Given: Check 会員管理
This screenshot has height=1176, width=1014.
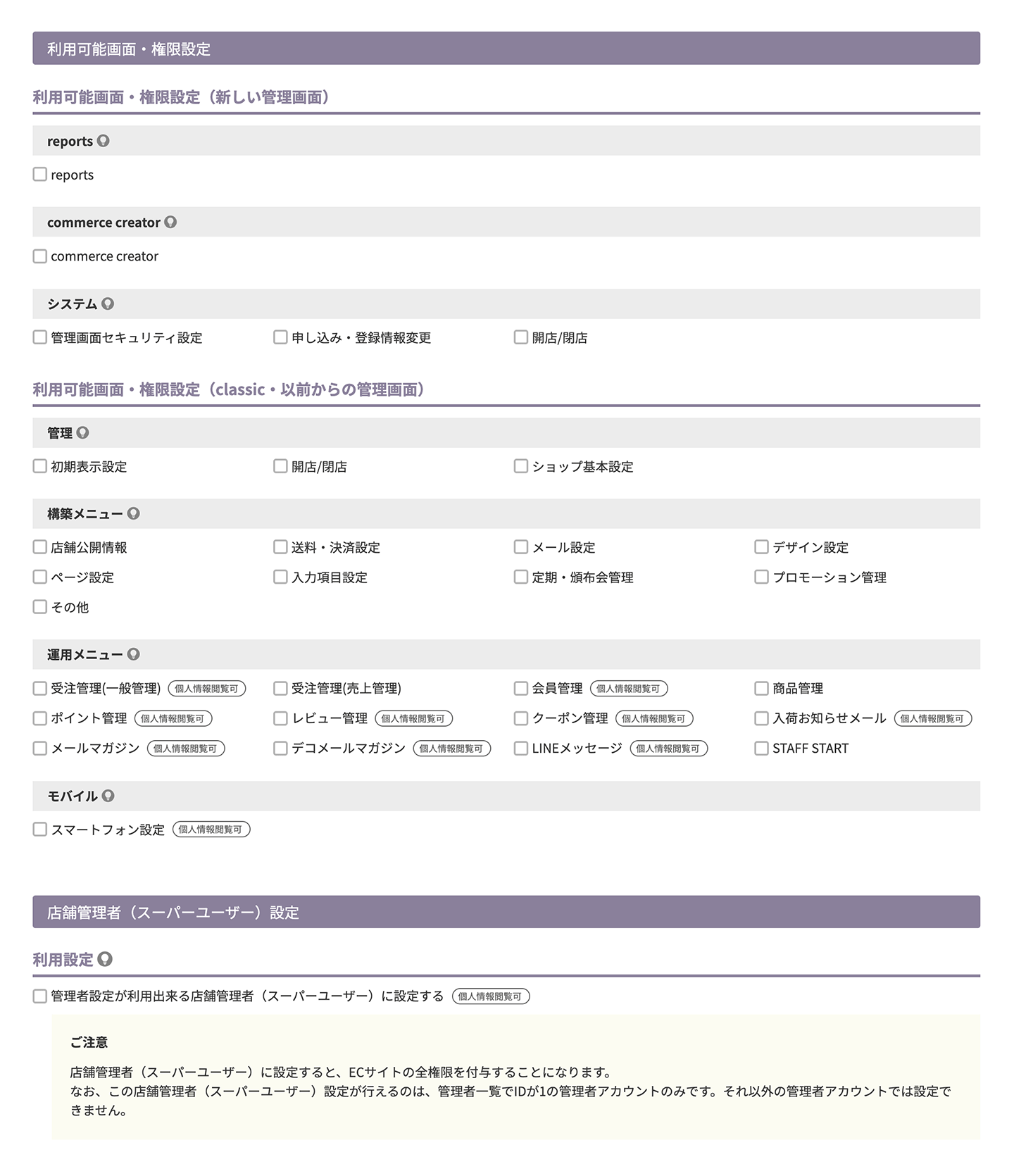Looking at the screenshot, I should click(521, 688).
